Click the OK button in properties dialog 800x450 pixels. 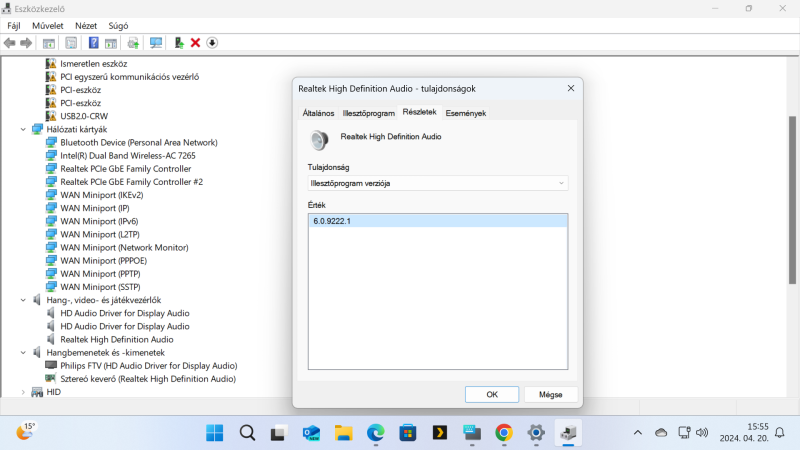coord(492,394)
